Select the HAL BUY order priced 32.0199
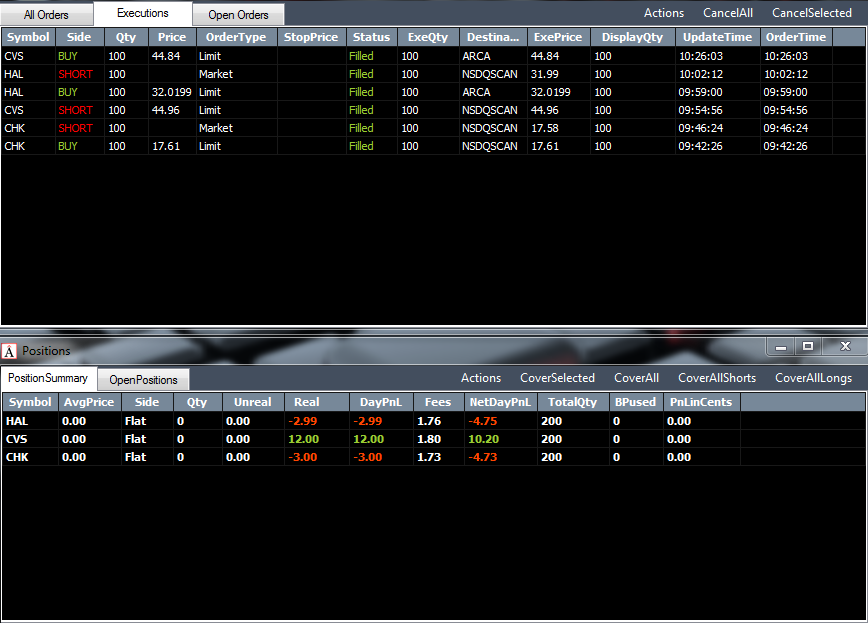The height and width of the screenshot is (623, 868). tap(433, 92)
